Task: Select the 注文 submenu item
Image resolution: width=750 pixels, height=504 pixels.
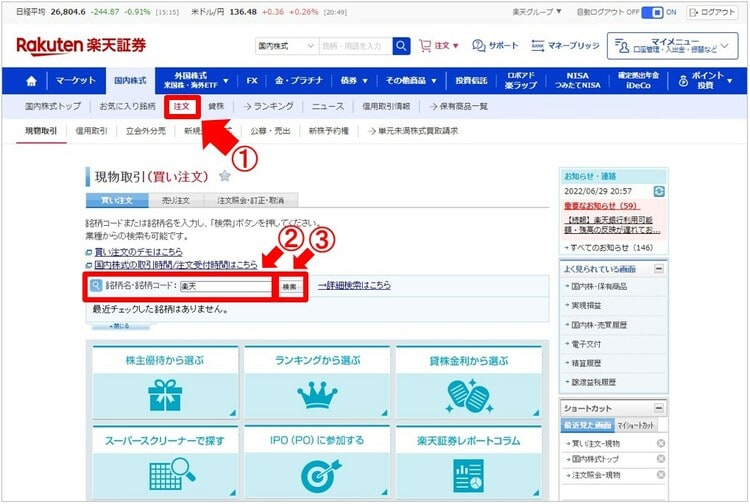Action: click(181, 106)
